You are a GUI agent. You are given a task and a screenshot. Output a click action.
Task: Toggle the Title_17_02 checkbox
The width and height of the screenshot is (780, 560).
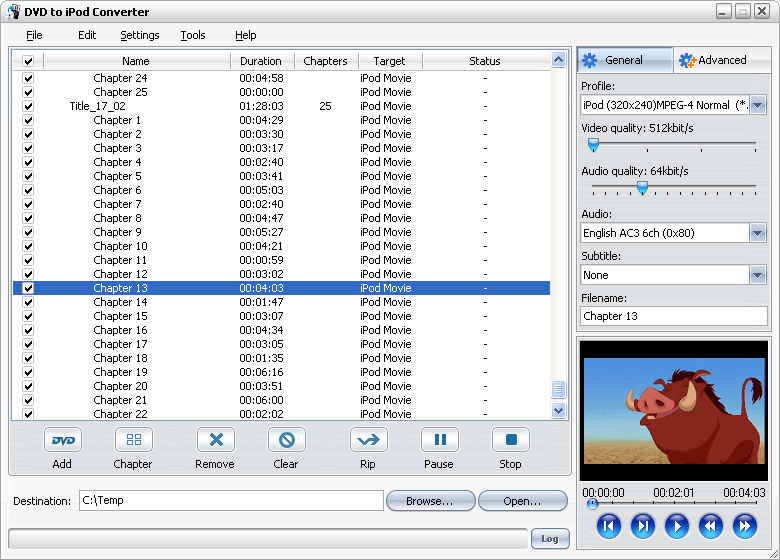[x=28, y=106]
